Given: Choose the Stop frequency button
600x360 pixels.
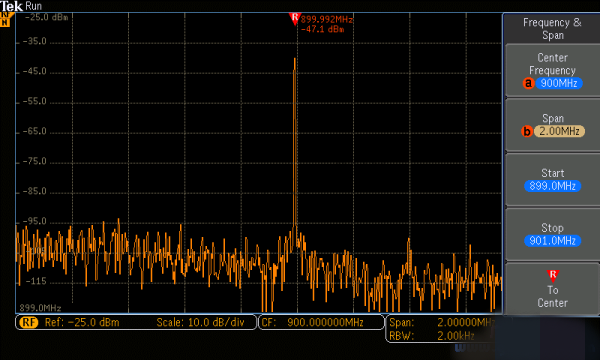Looking at the screenshot, I should (552, 235).
